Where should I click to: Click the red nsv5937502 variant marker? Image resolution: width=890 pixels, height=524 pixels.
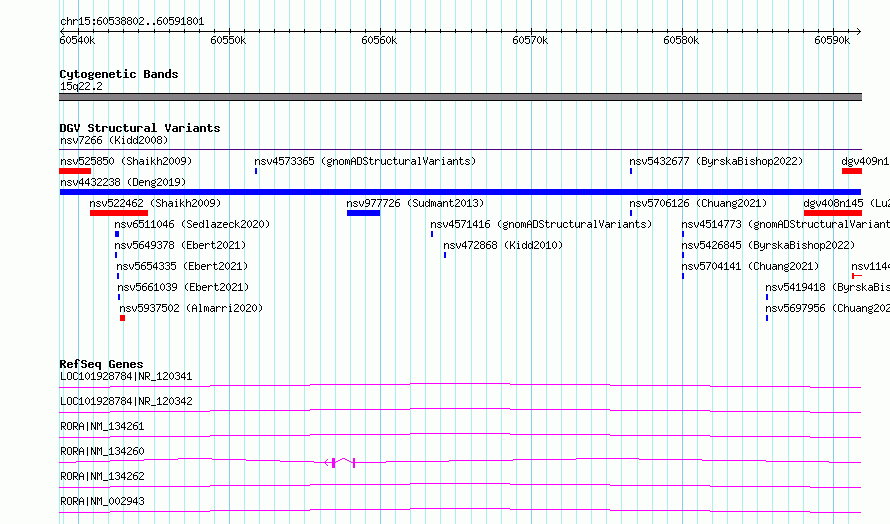(x=122, y=318)
